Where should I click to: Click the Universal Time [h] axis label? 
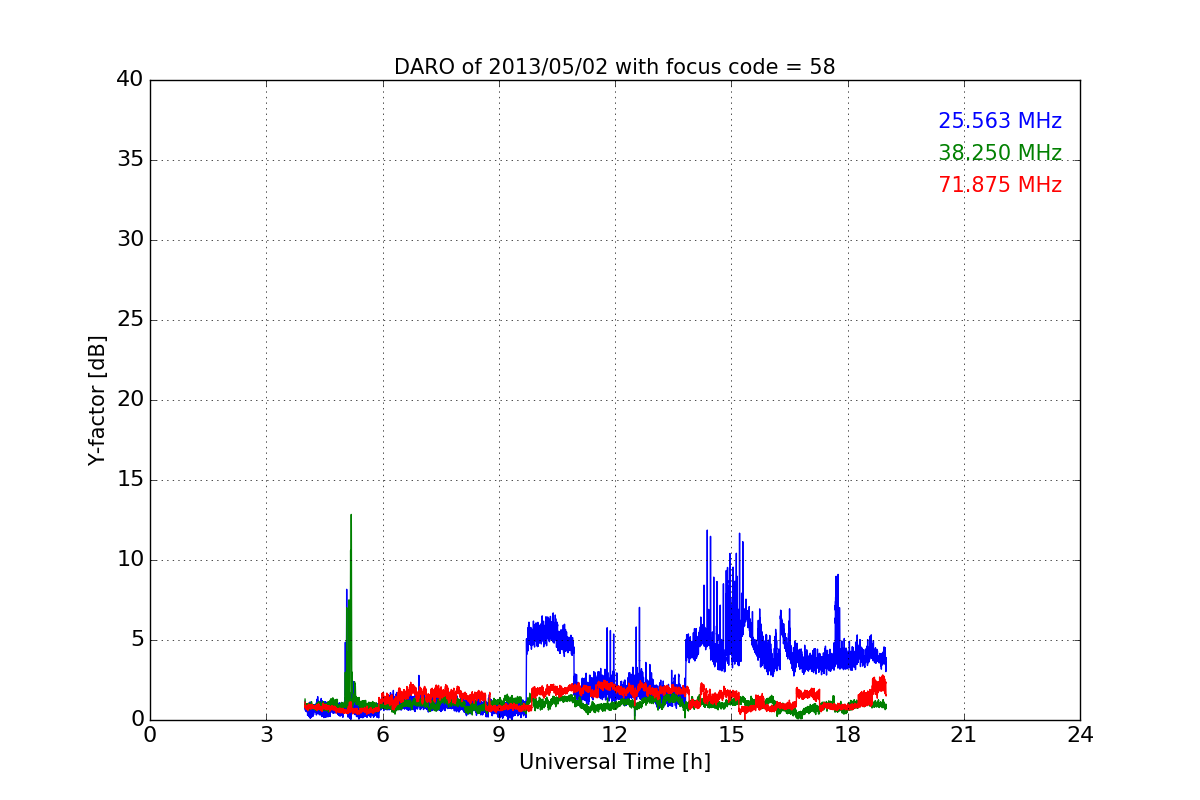pyautogui.click(x=615, y=762)
